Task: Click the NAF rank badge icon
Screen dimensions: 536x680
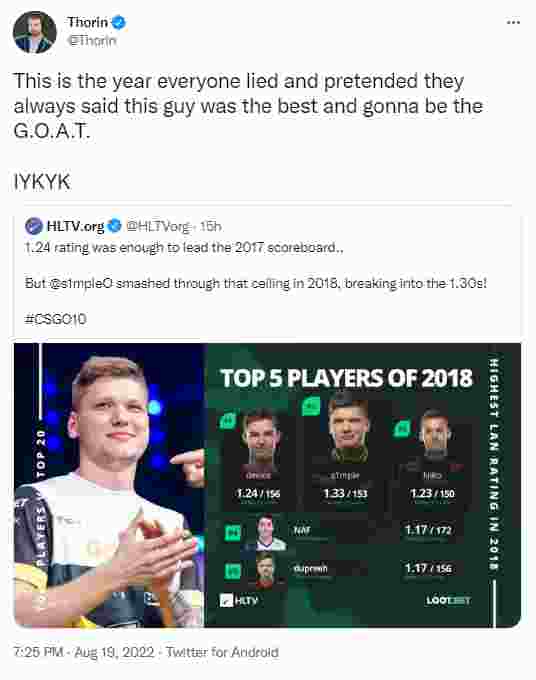Action: (x=233, y=533)
